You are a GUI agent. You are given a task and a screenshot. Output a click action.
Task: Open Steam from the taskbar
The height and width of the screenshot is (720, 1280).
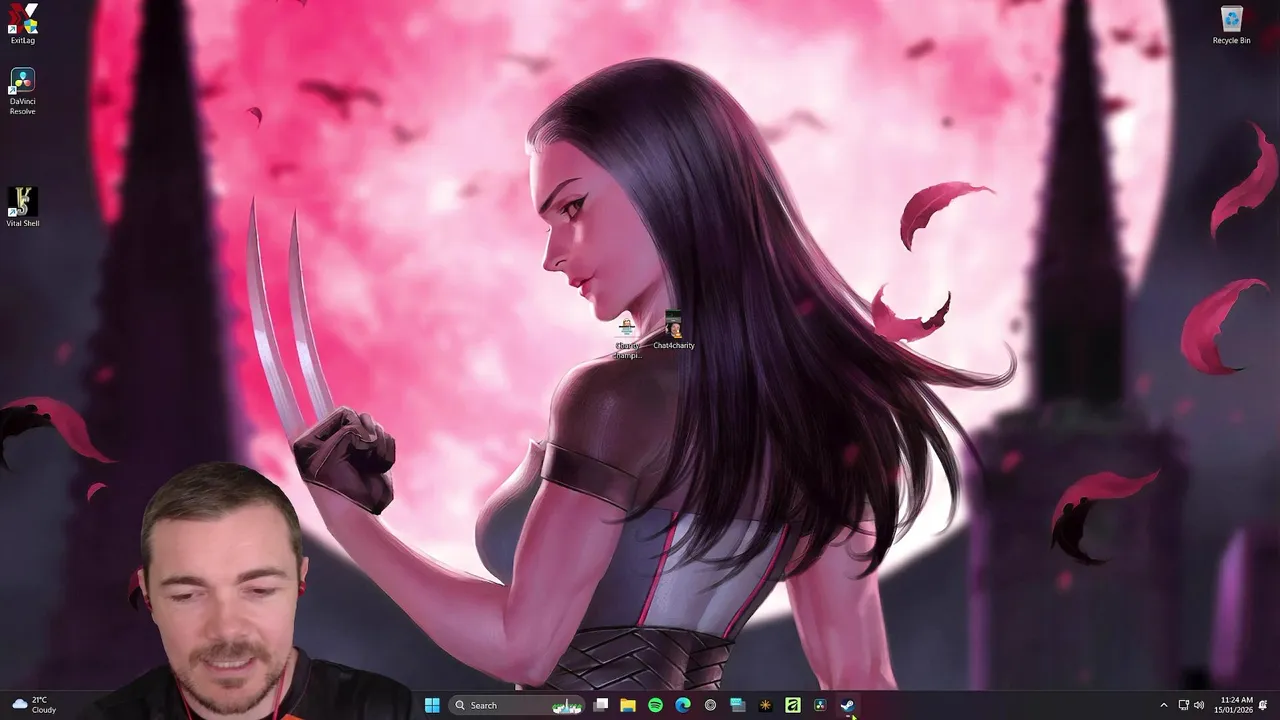847,705
